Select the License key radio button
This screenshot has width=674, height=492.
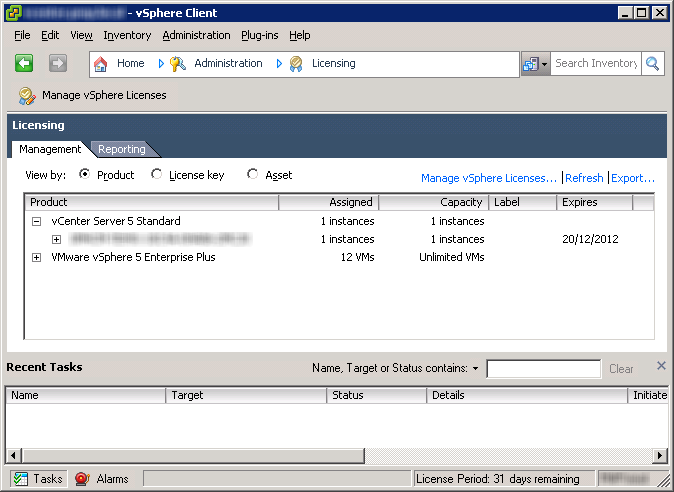click(156, 175)
